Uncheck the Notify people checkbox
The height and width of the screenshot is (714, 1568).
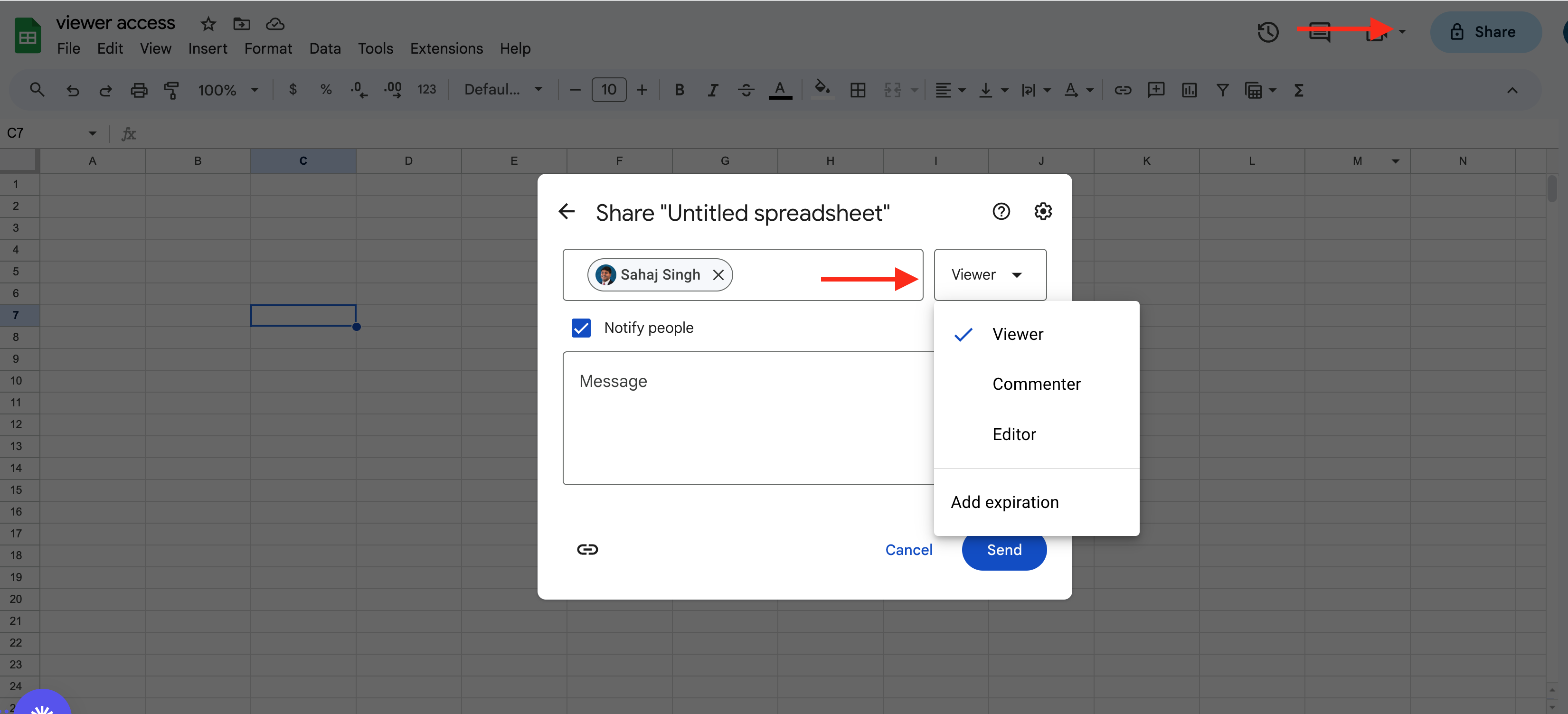click(x=581, y=328)
